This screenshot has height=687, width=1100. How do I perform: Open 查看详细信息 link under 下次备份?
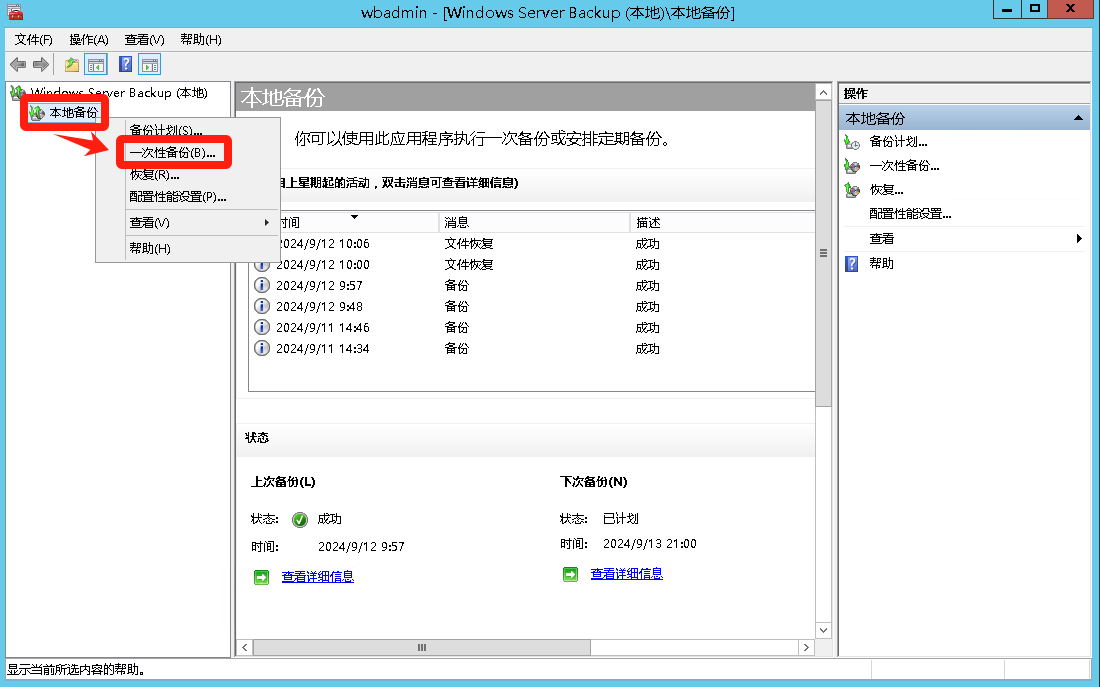(x=626, y=574)
